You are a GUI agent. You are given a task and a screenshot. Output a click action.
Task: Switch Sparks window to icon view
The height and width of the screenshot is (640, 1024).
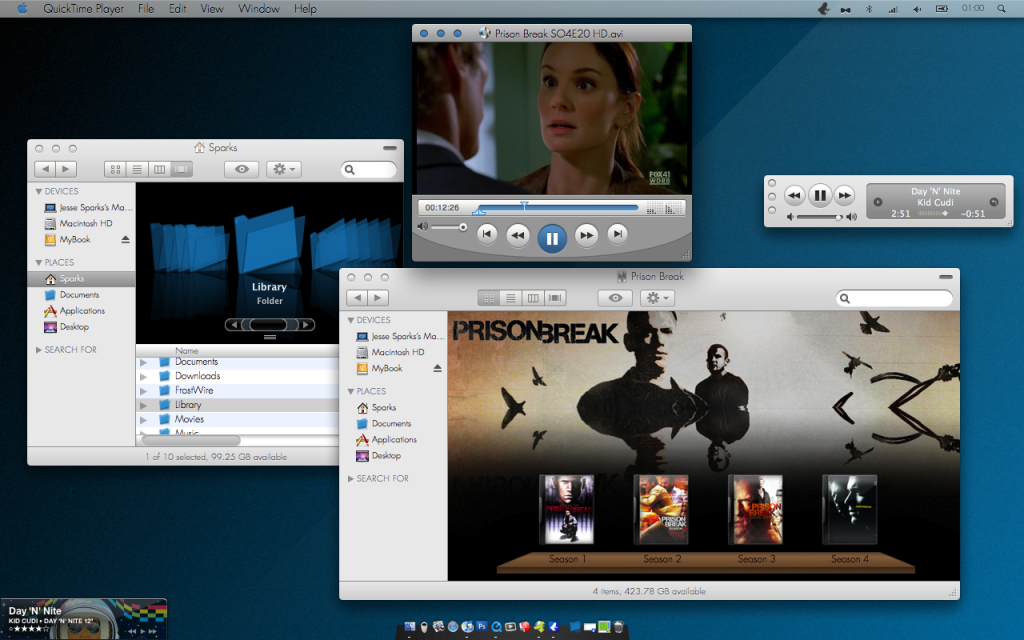115,170
